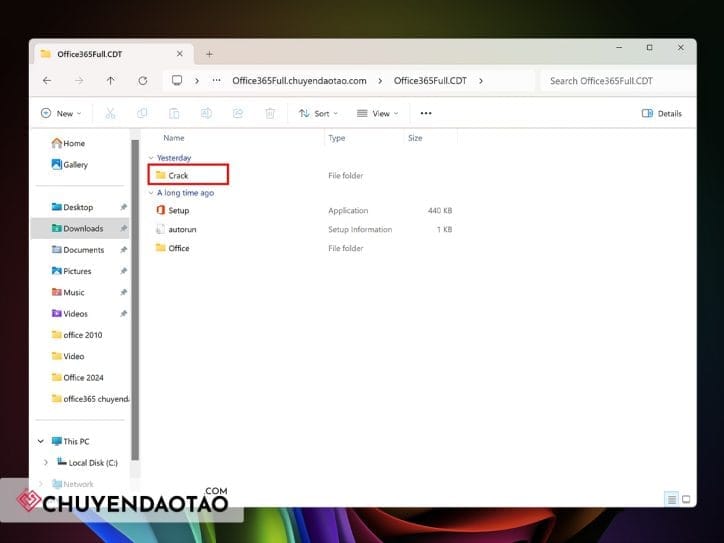
Task: Open Videos in the sidebar
Action: click(70, 314)
